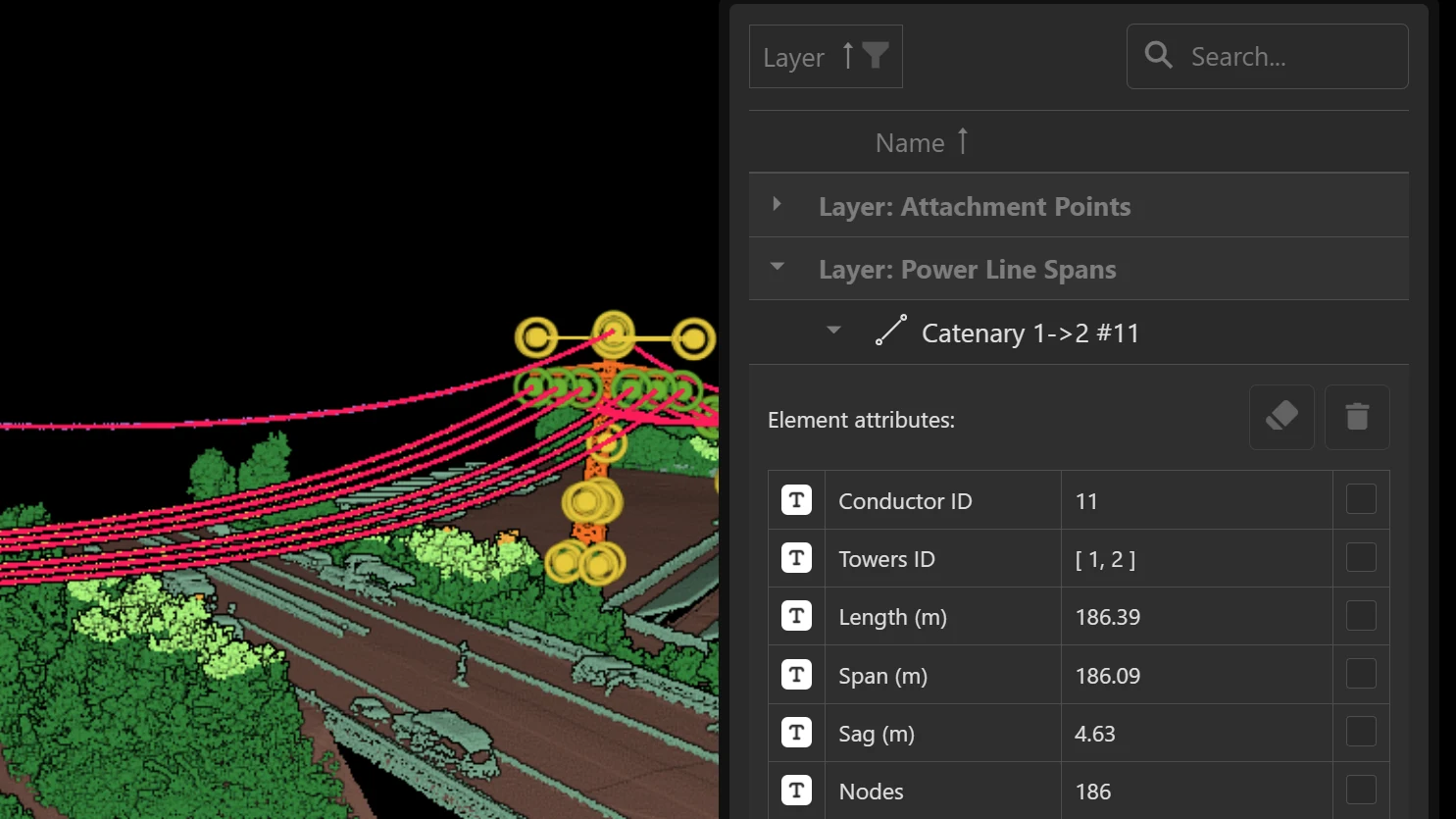This screenshot has height=819, width=1456.
Task: Collapse the Catenary 1->2 #11 item
Action: pos(833,331)
